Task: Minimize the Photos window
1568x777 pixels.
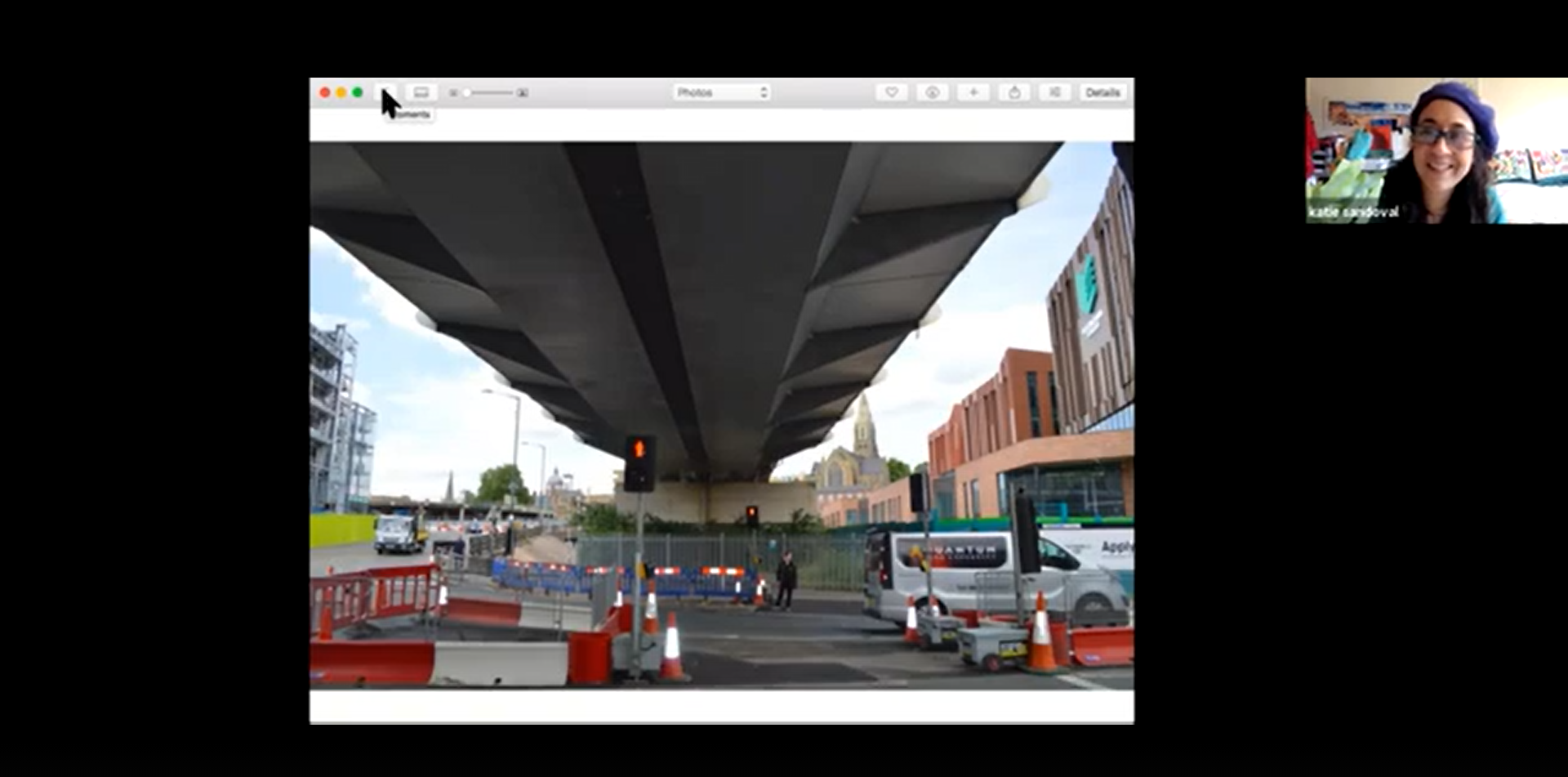Action: click(341, 92)
